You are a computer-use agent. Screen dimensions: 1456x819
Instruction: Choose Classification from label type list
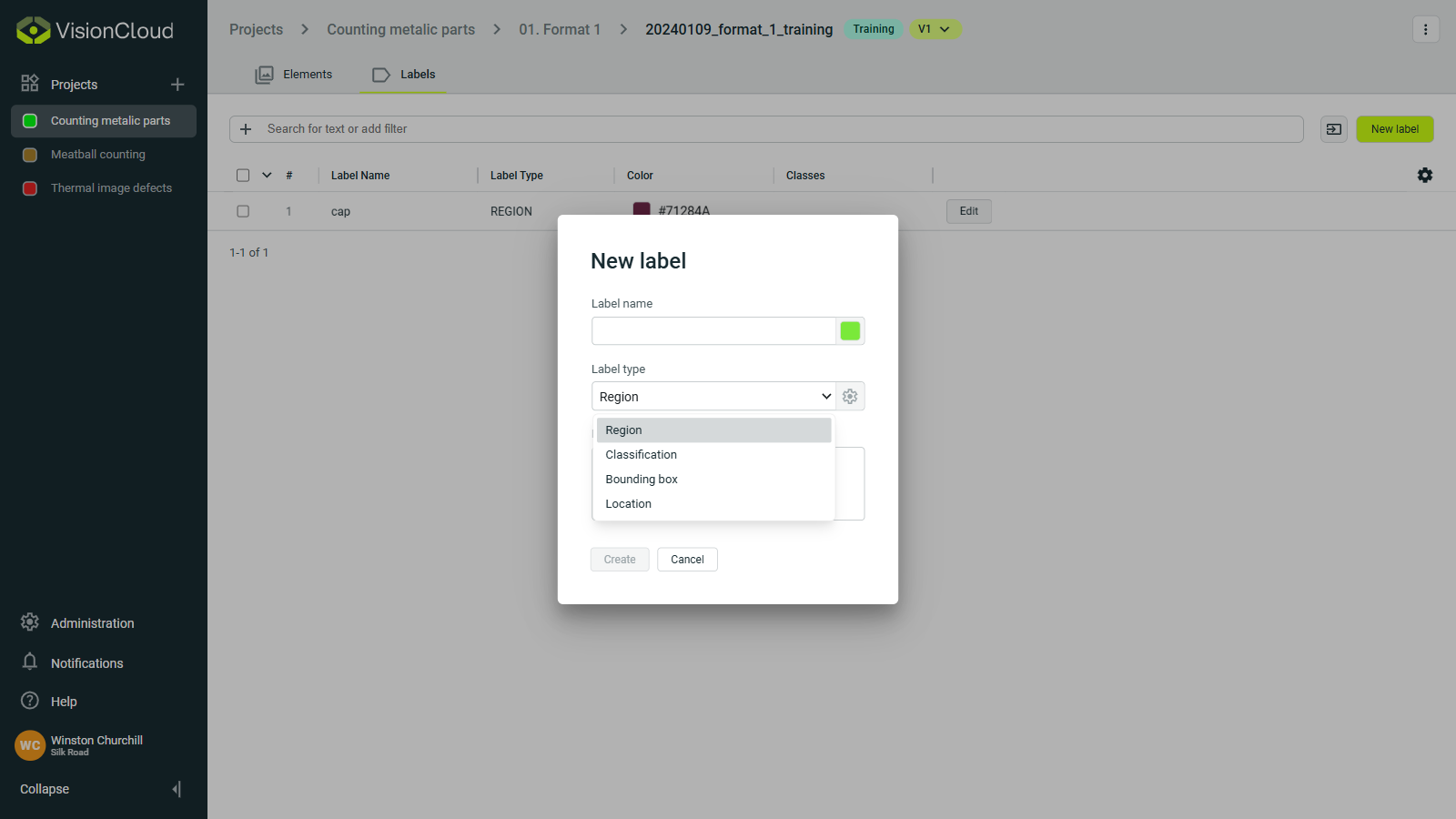[642, 455]
